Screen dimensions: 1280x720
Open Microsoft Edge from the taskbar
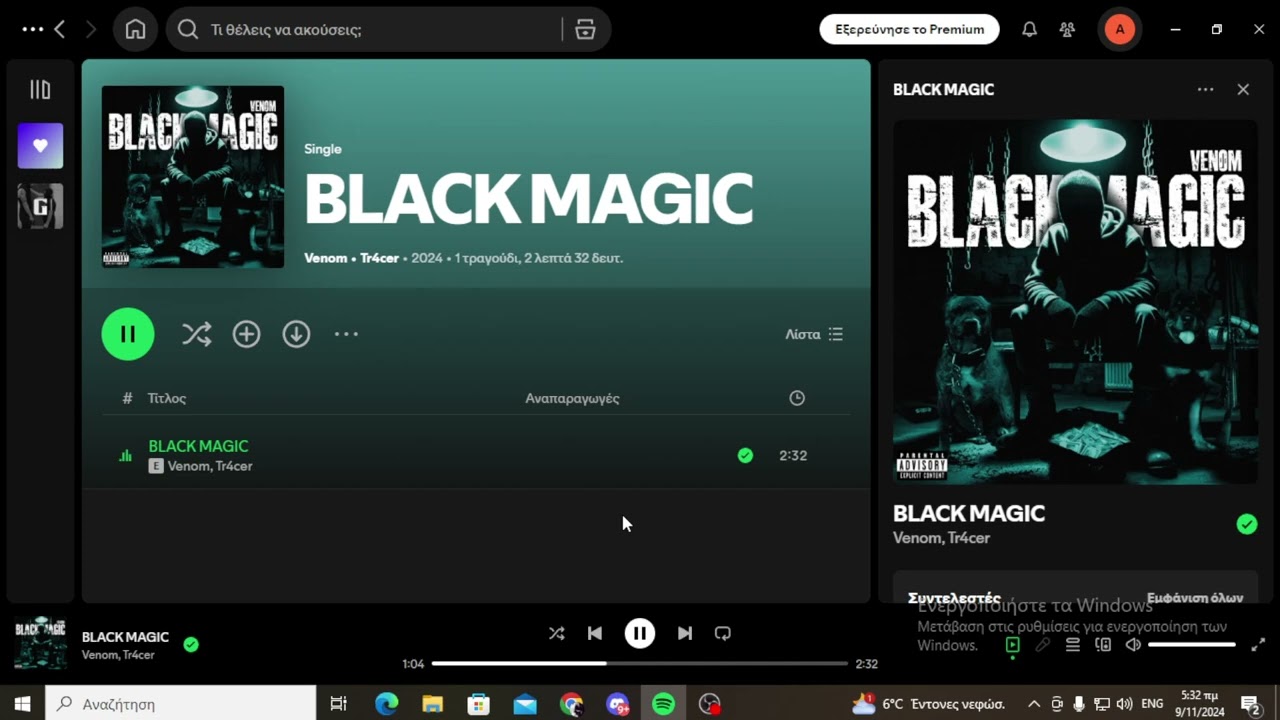(386, 703)
